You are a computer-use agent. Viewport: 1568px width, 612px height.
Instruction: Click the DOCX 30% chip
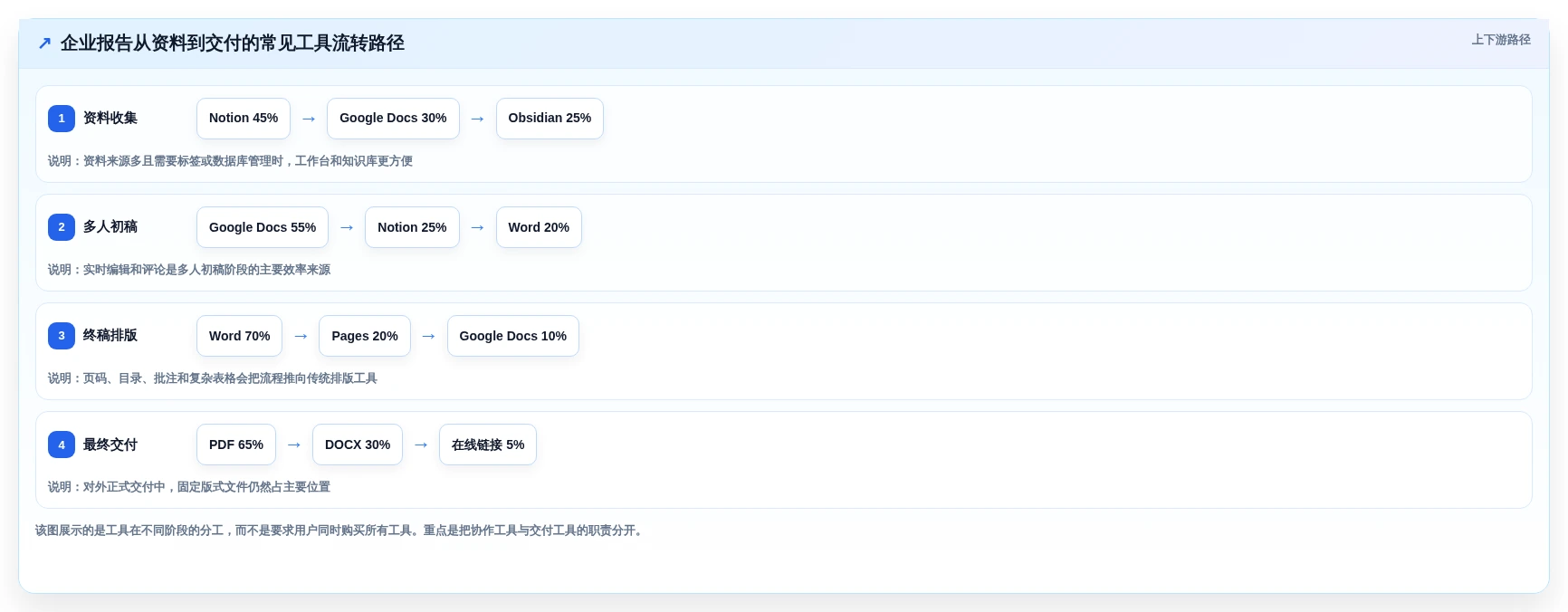[x=358, y=445]
